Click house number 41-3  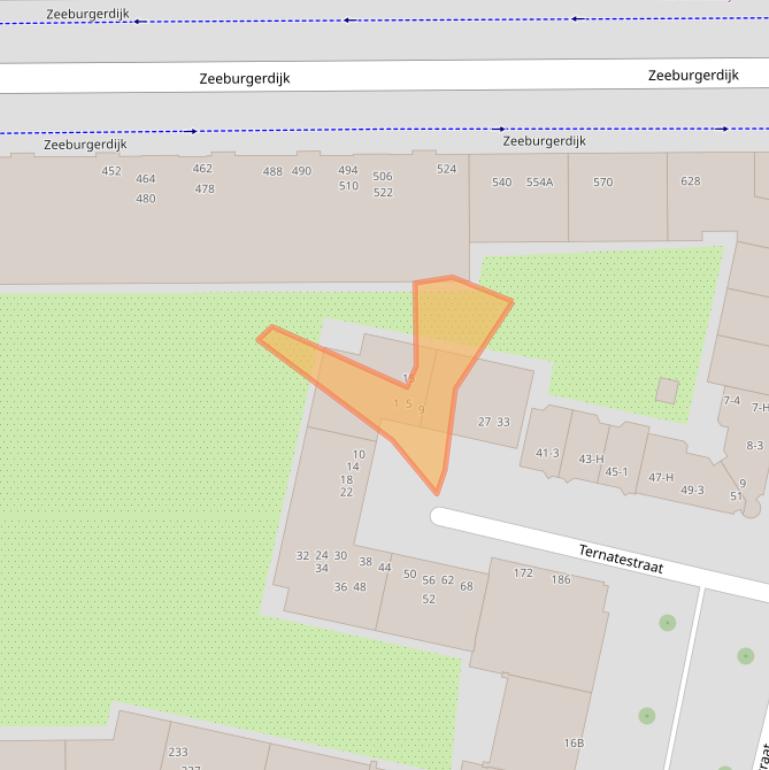547,453
